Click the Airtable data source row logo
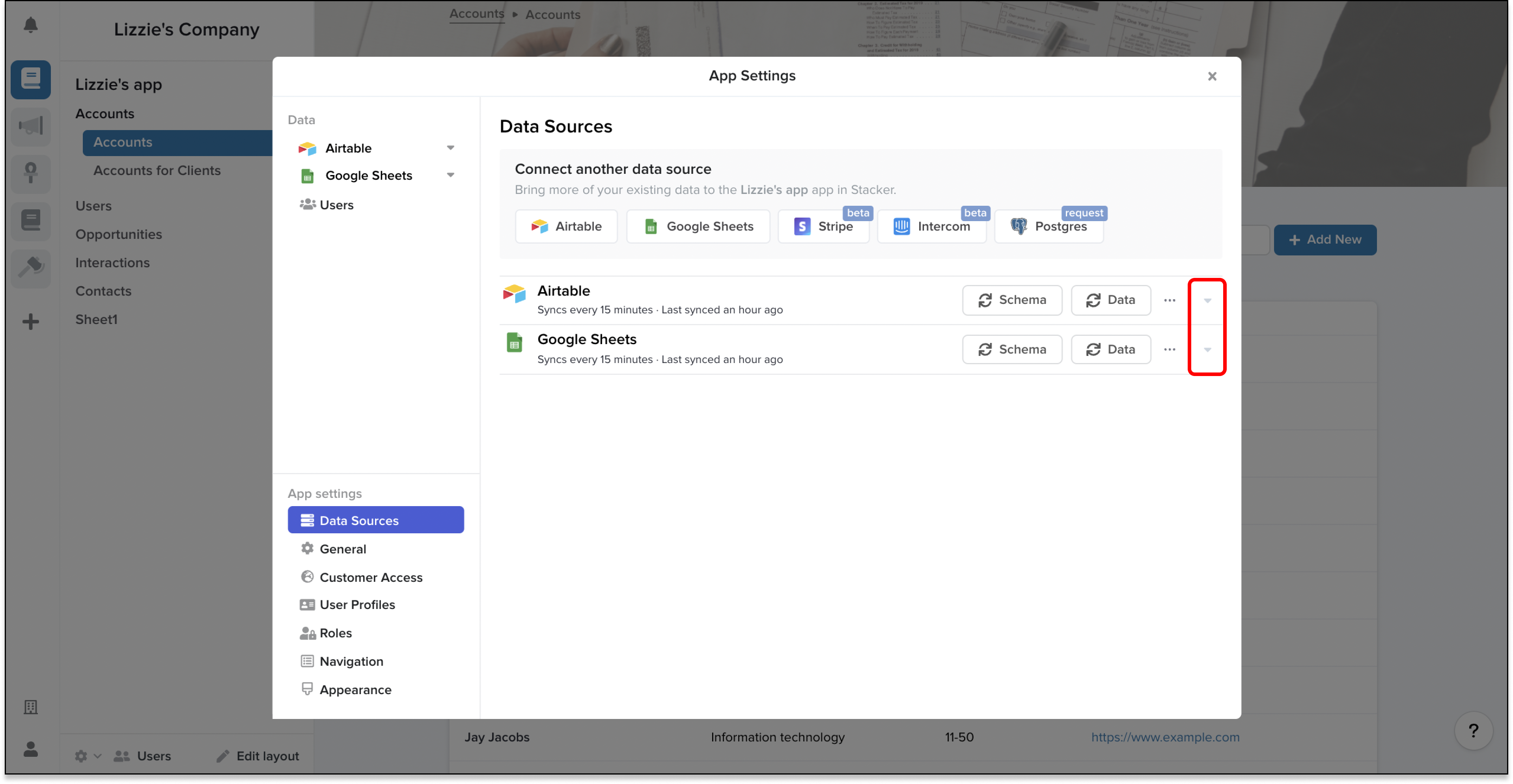Viewport: 1513px width, 784px height. pyautogui.click(x=514, y=294)
